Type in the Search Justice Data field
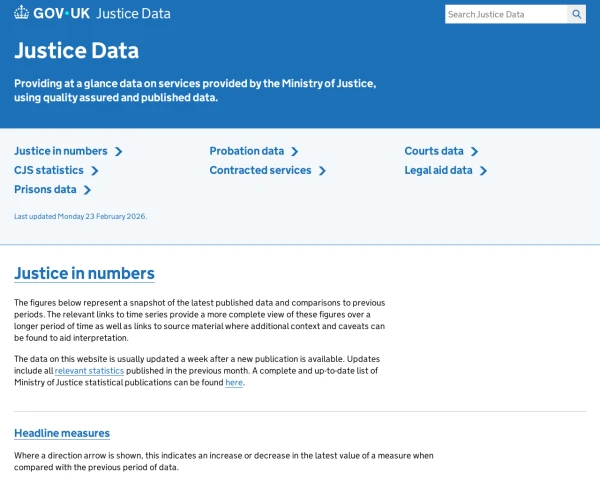This screenshot has height=480, width=600. pyautogui.click(x=505, y=14)
